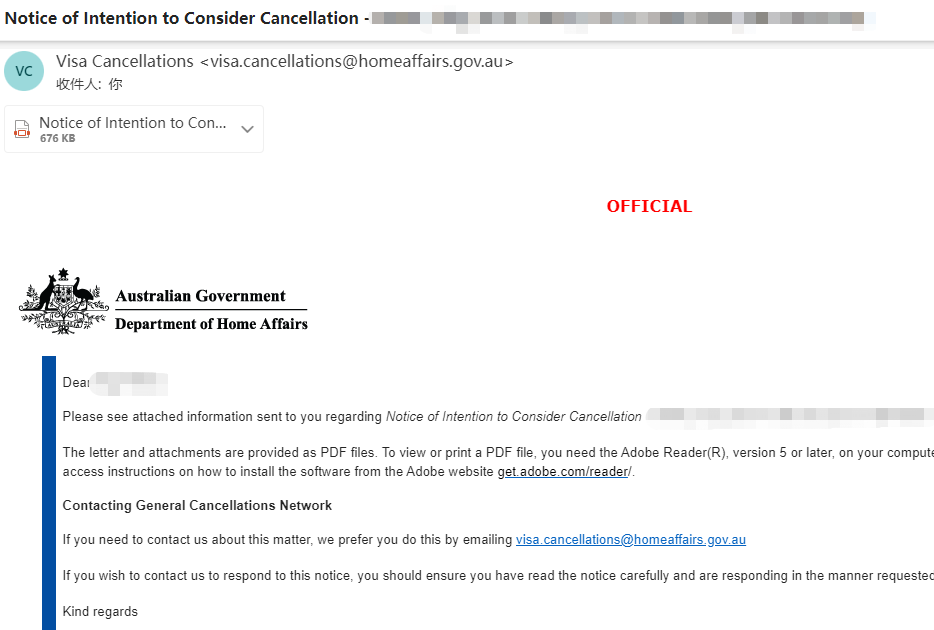The width and height of the screenshot is (934, 630).
Task: Click the Australian Government coat of arms
Action: [x=64, y=301]
